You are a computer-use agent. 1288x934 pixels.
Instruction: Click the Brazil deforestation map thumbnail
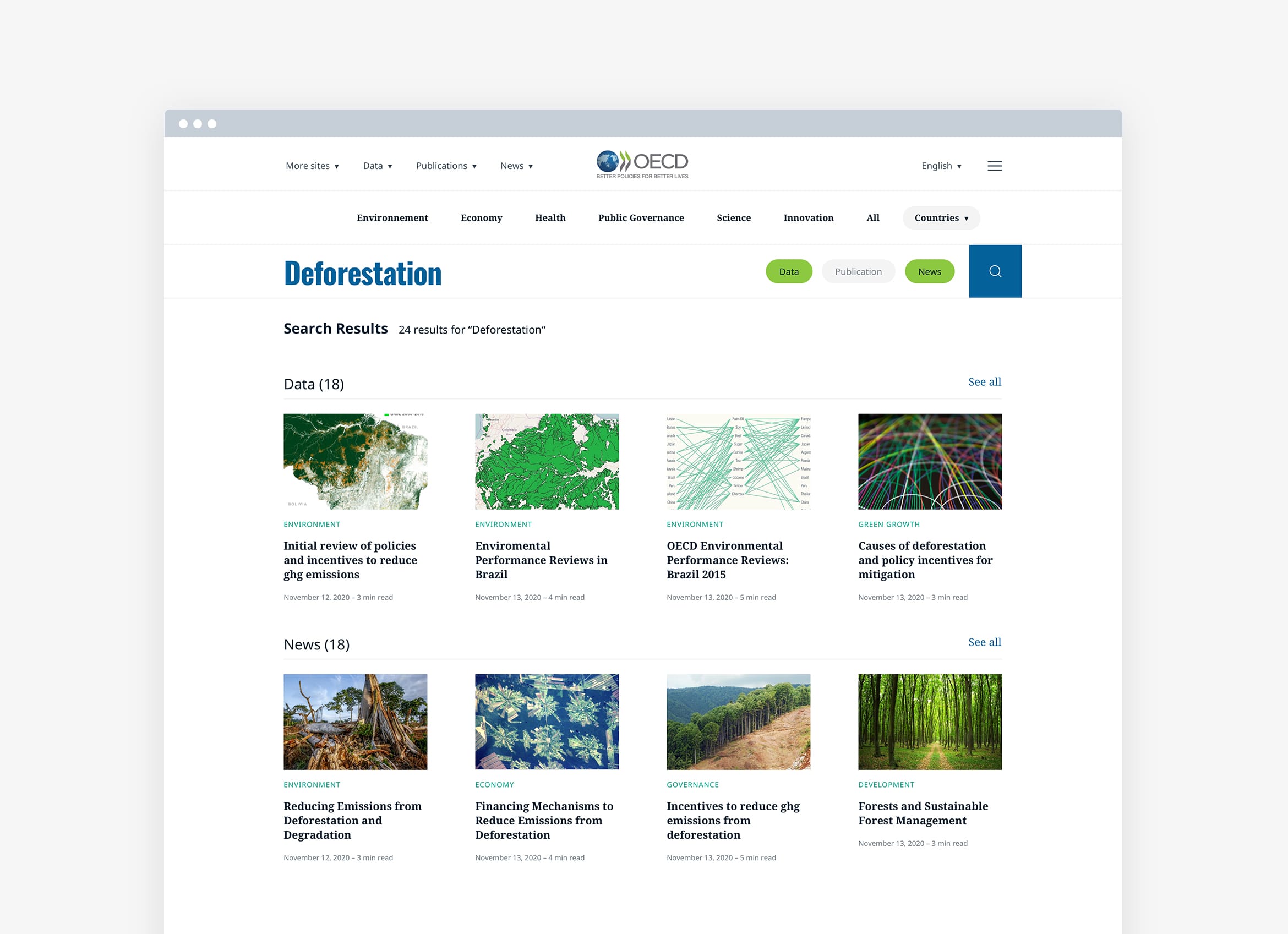(x=356, y=461)
